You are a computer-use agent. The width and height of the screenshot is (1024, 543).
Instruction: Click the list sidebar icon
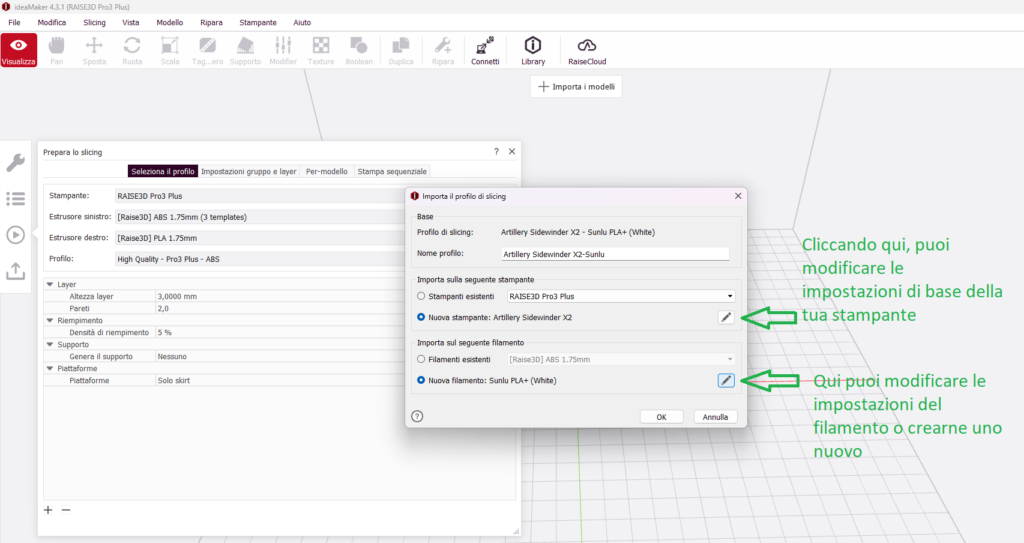coord(16,199)
